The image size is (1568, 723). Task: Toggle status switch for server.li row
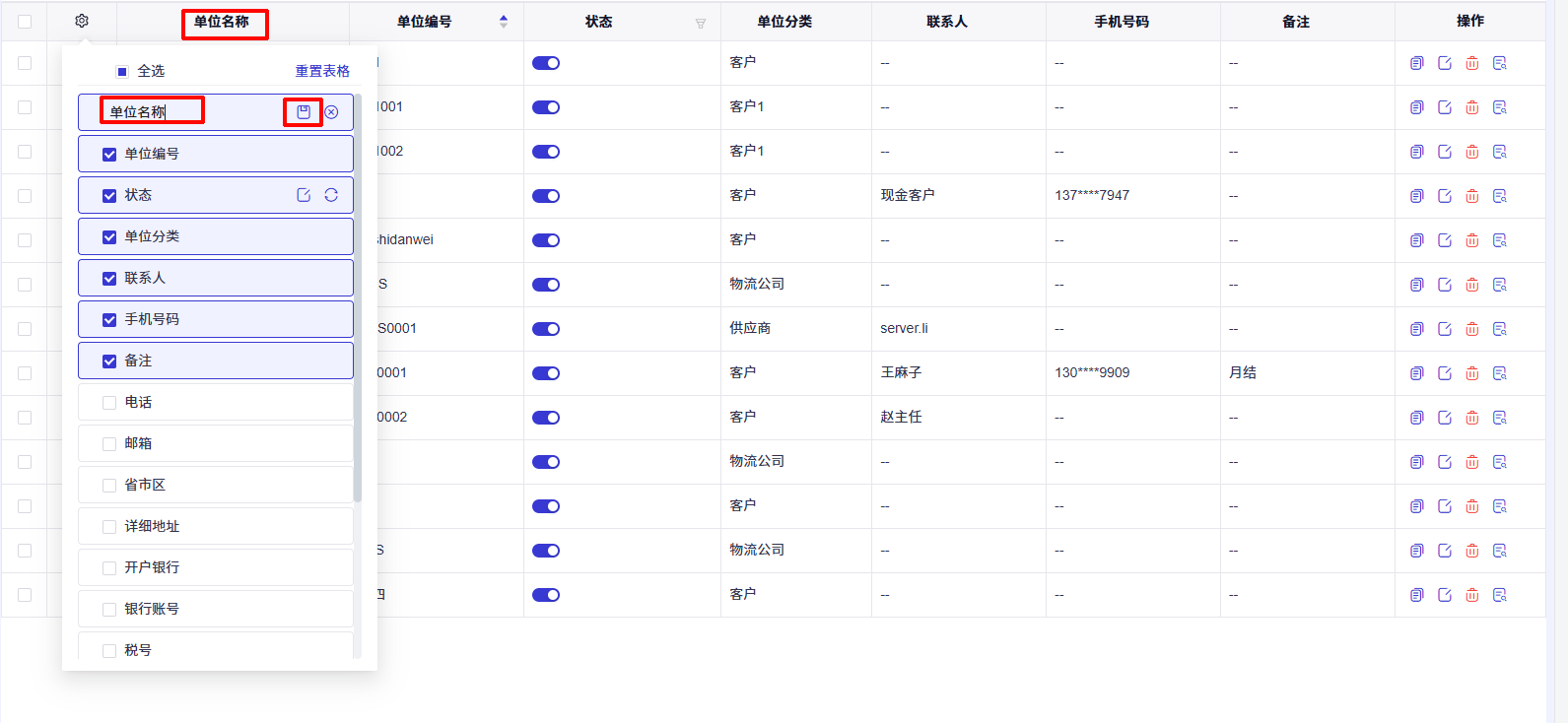click(x=546, y=329)
